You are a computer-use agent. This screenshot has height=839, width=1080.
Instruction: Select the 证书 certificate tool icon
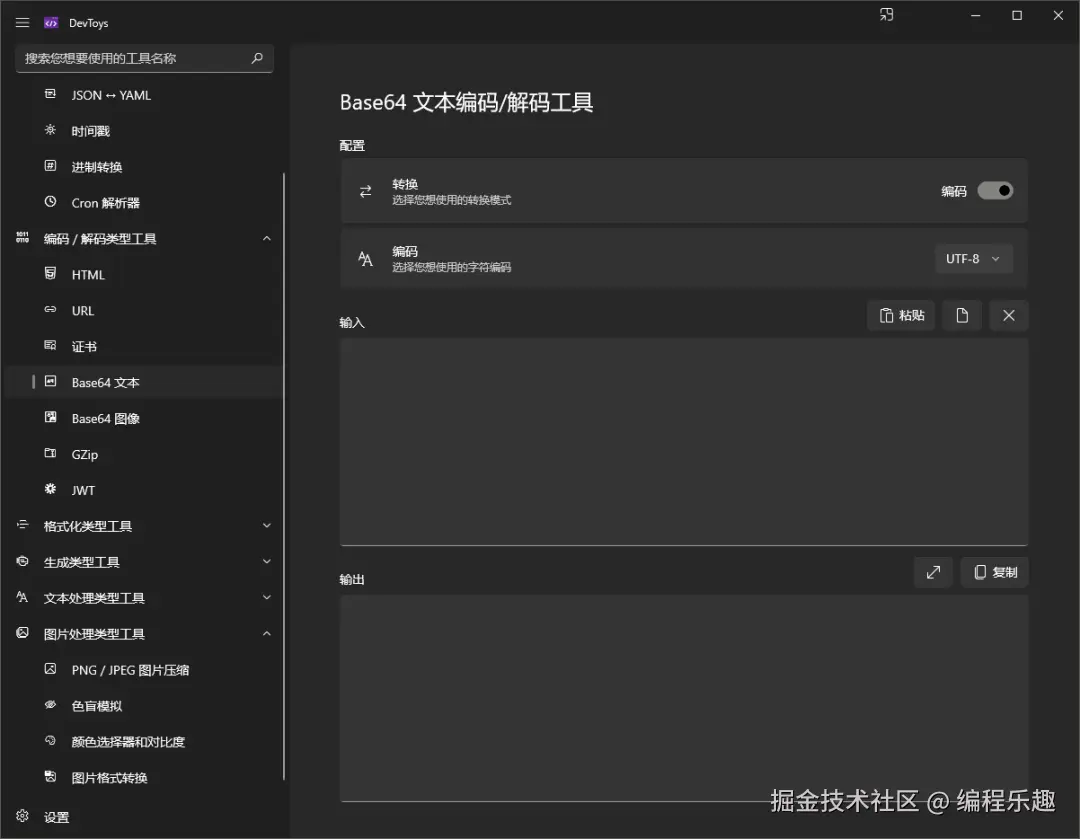(x=50, y=345)
